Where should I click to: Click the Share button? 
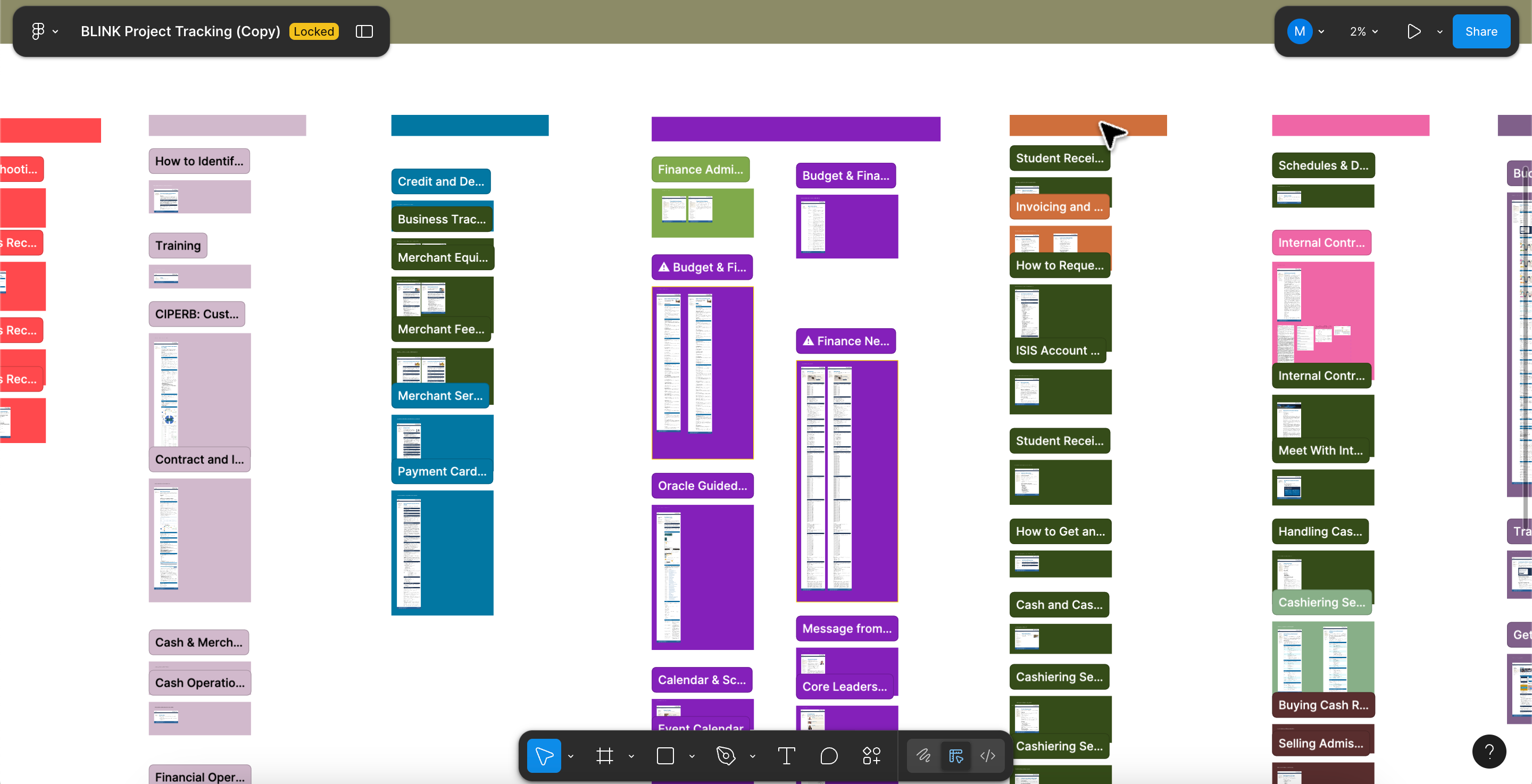click(x=1481, y=31)
